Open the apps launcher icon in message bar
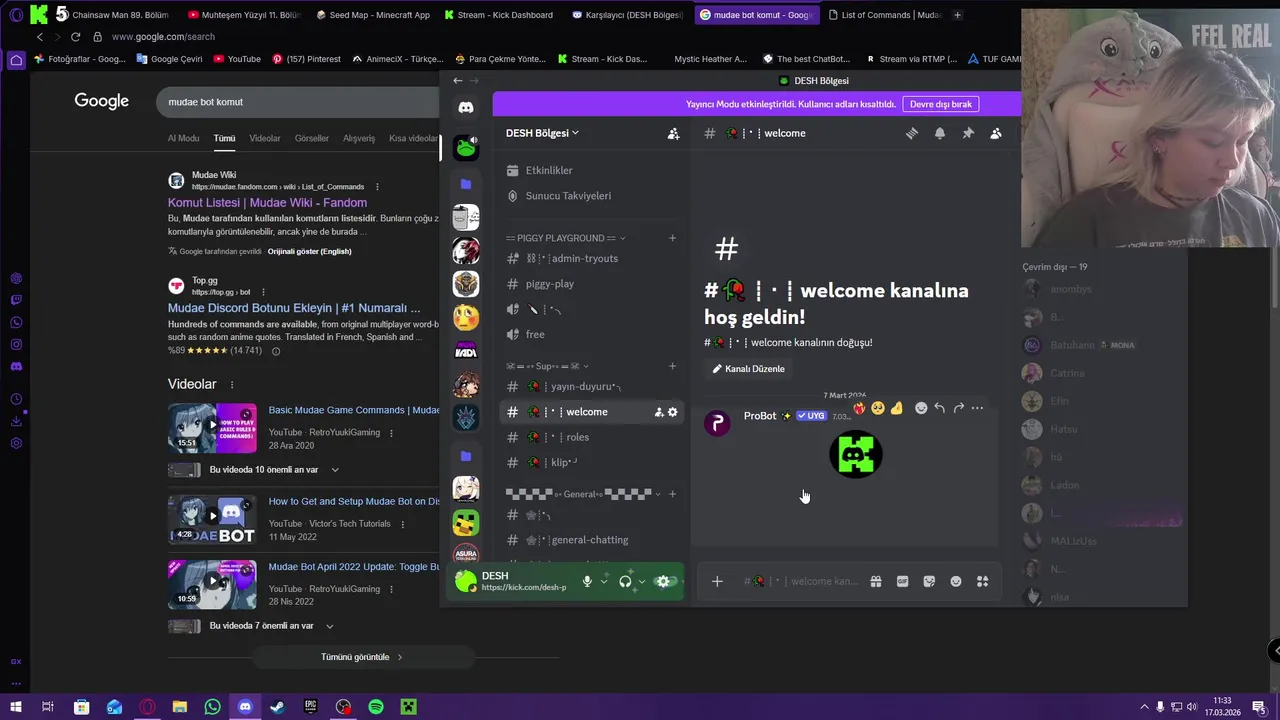The image size is (1280, 720). (x=982, y=581)
